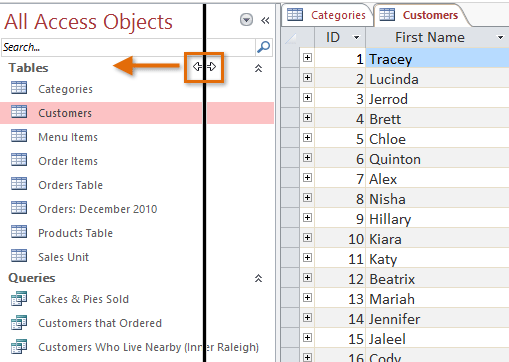Expand the subdatasheet for Jerrod's row

pos(307,98)
